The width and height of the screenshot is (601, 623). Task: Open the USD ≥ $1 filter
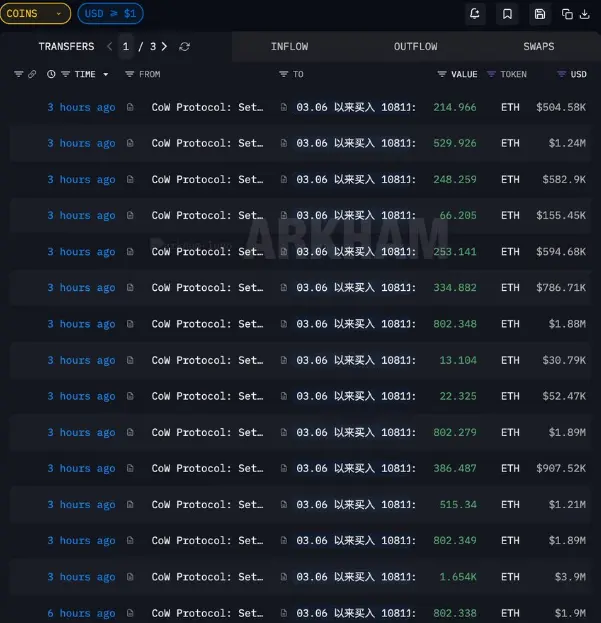[110, 14]
